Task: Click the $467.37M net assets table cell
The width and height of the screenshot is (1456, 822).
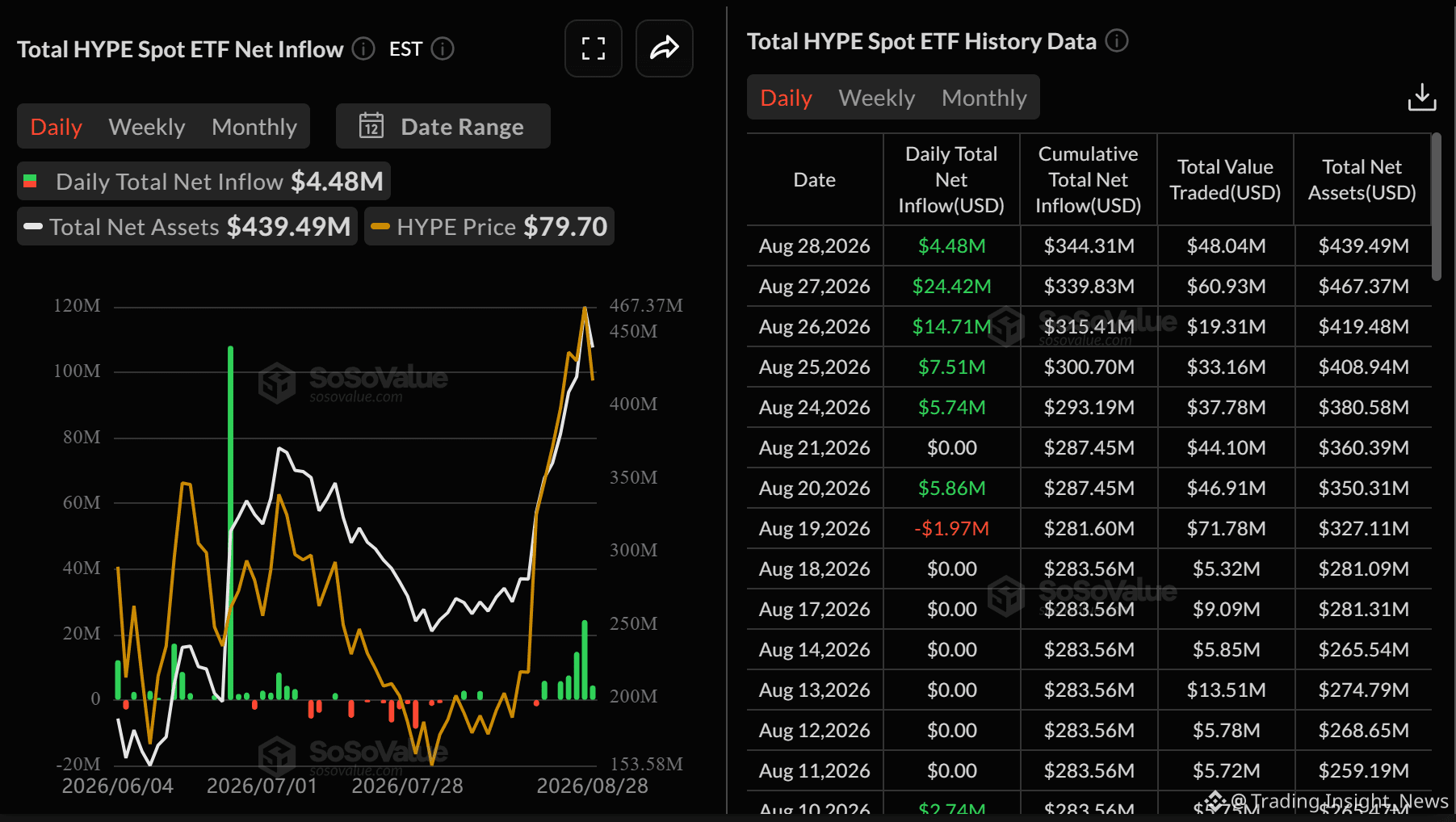Action: coord(1363,286)
